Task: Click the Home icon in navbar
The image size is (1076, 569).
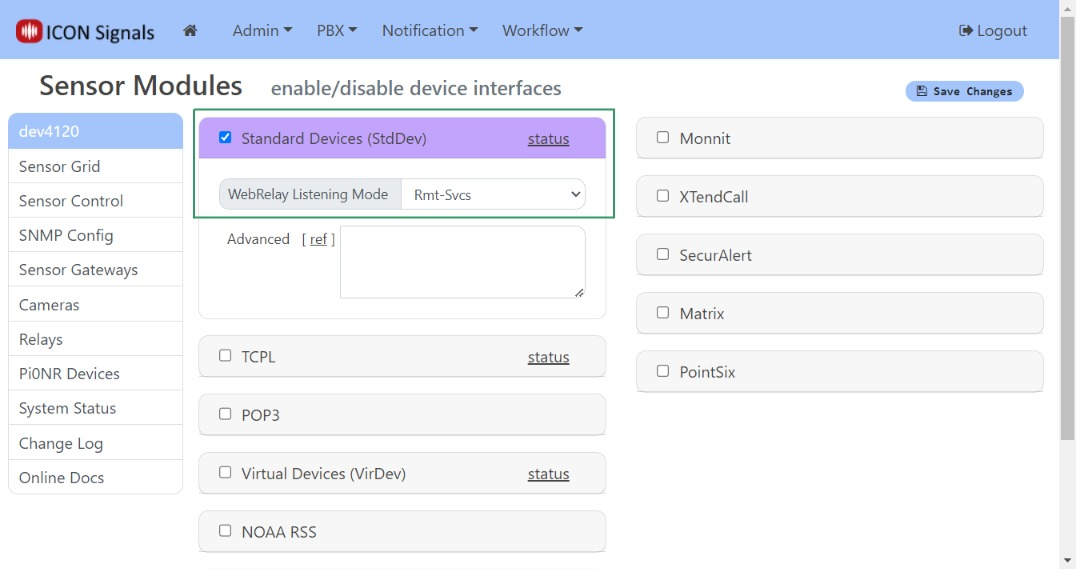Action: tap(190, 31)
